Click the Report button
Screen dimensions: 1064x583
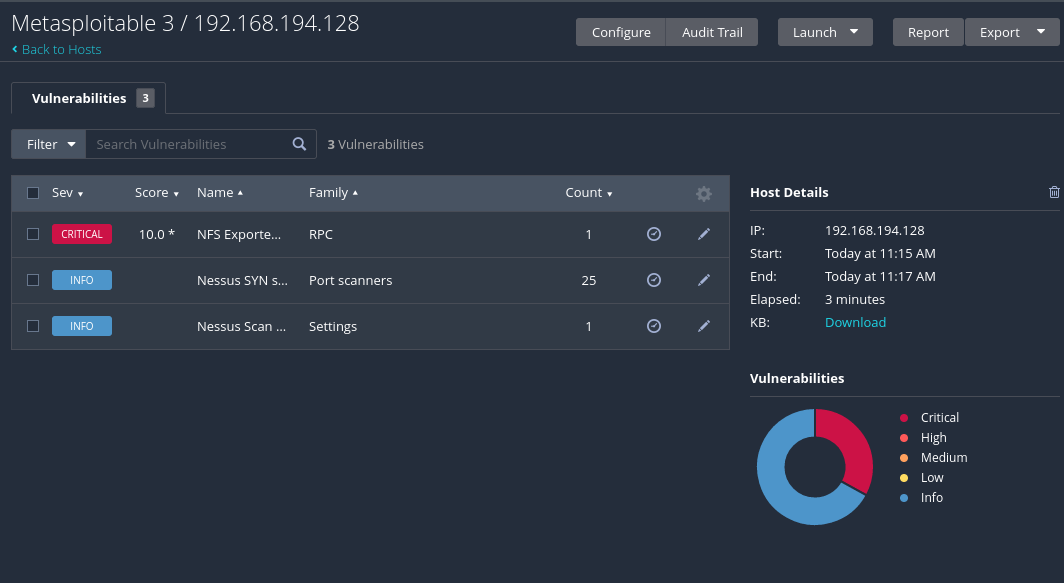[928, 32]
